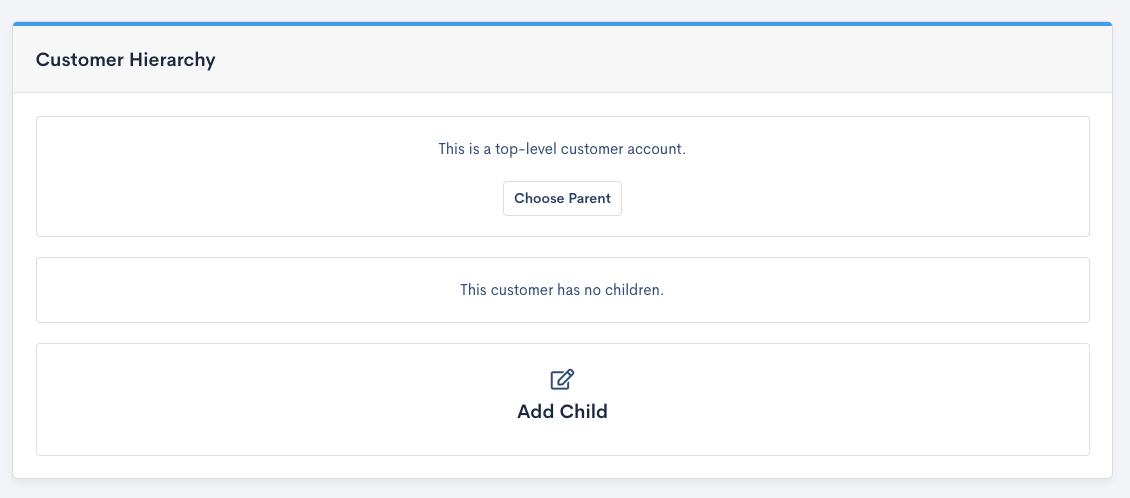Click the Add Child edit icon
The image size is (1130, 498).
point(562,380)
